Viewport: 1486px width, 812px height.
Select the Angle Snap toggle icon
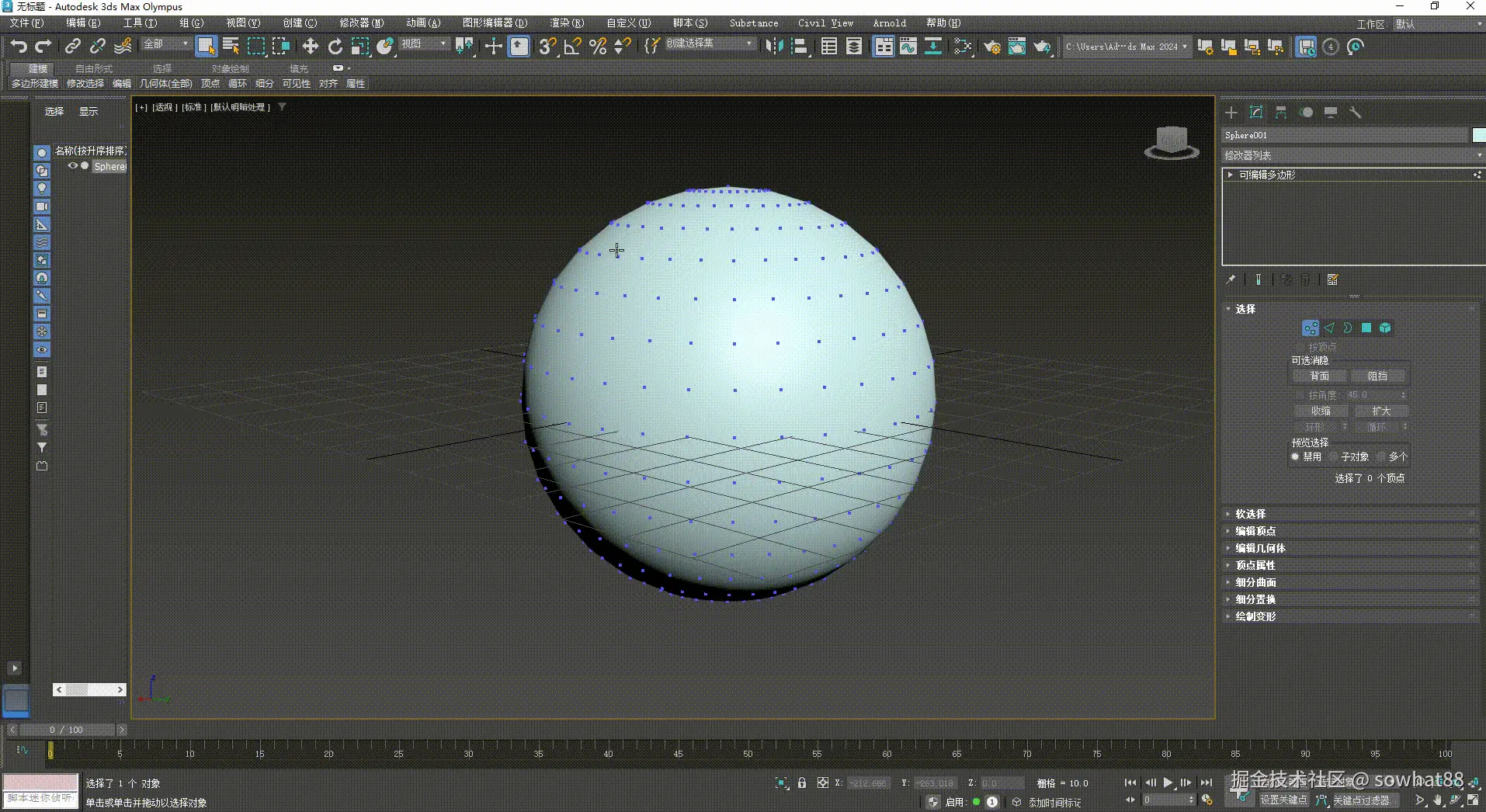[571, 47]
